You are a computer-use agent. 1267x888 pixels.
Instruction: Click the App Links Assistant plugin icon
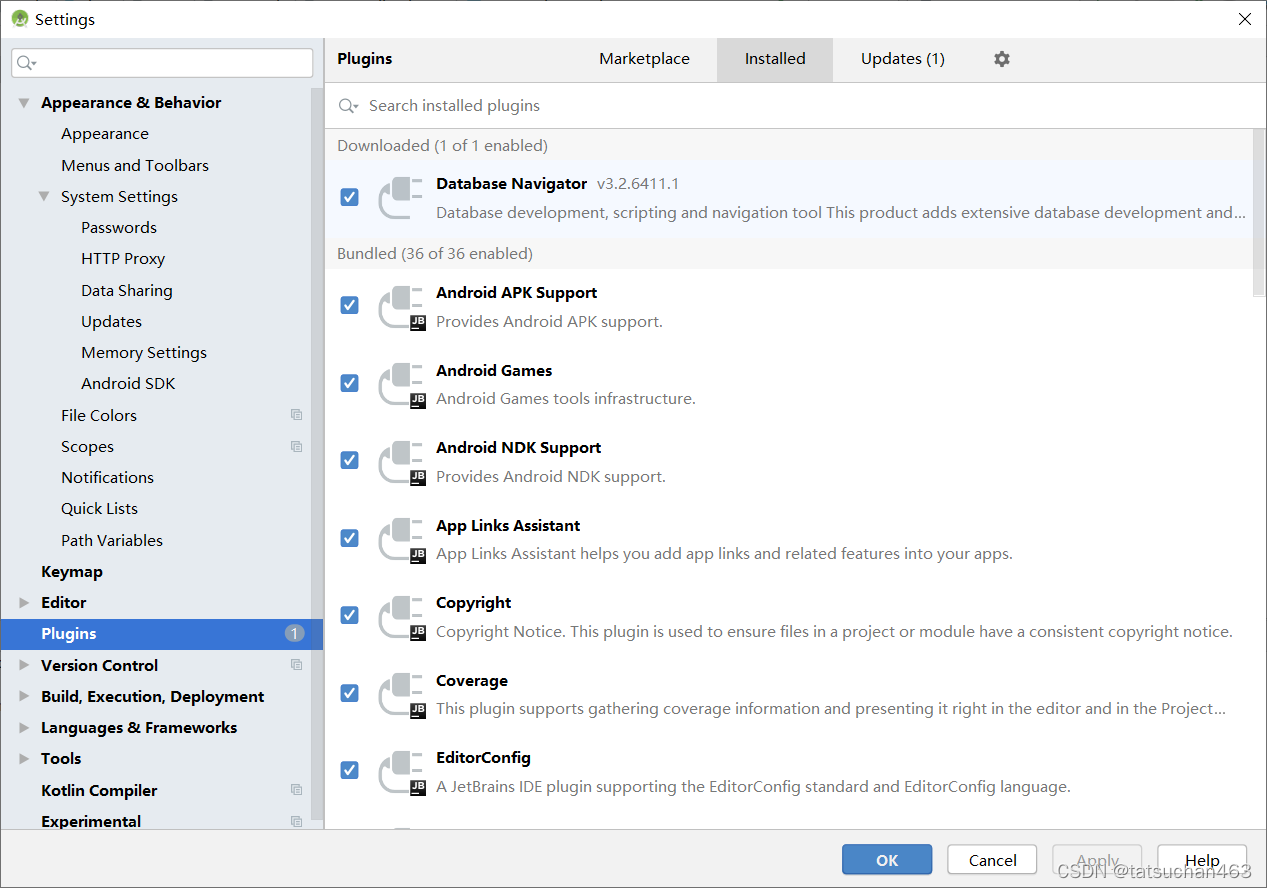click(x=401, y=540)
